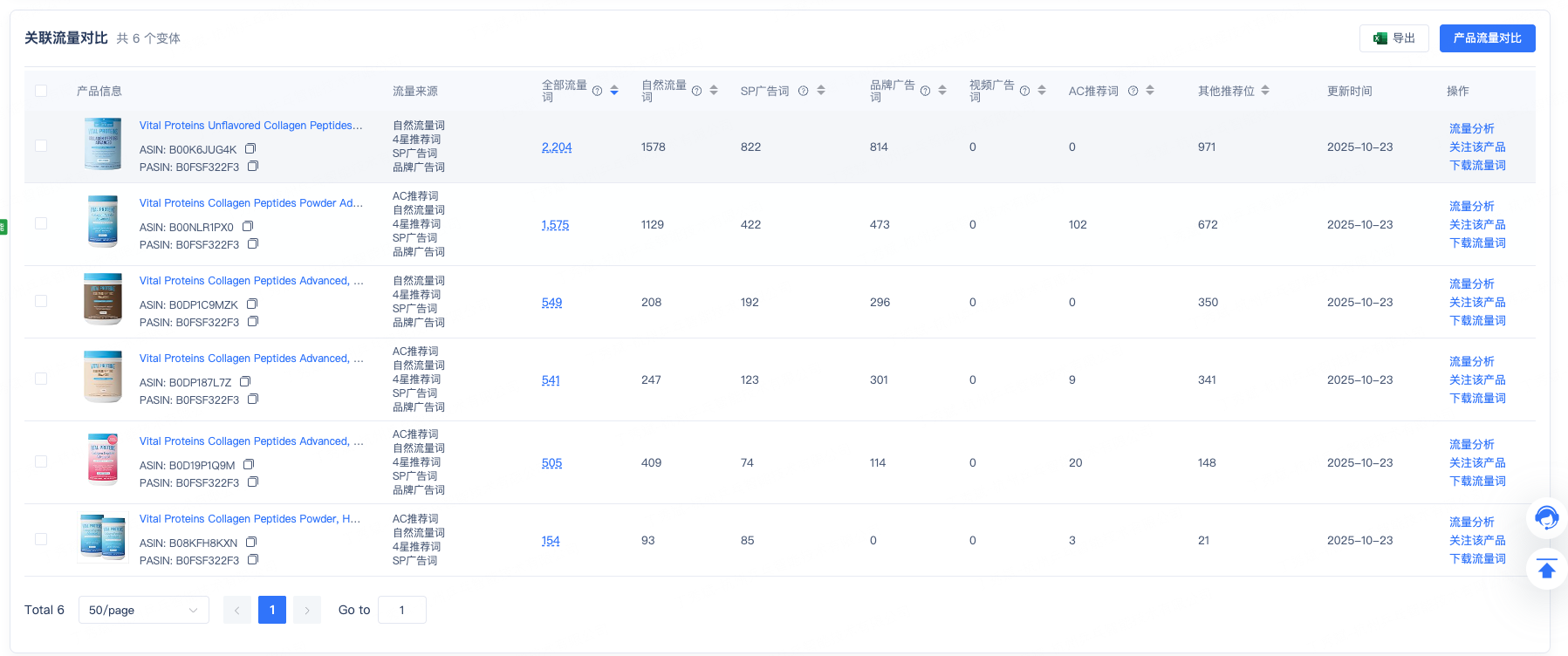Viewport: 1568px width, 656px height.
Task: Sort the AC推荐词 column
Action: coord(1150,91)
